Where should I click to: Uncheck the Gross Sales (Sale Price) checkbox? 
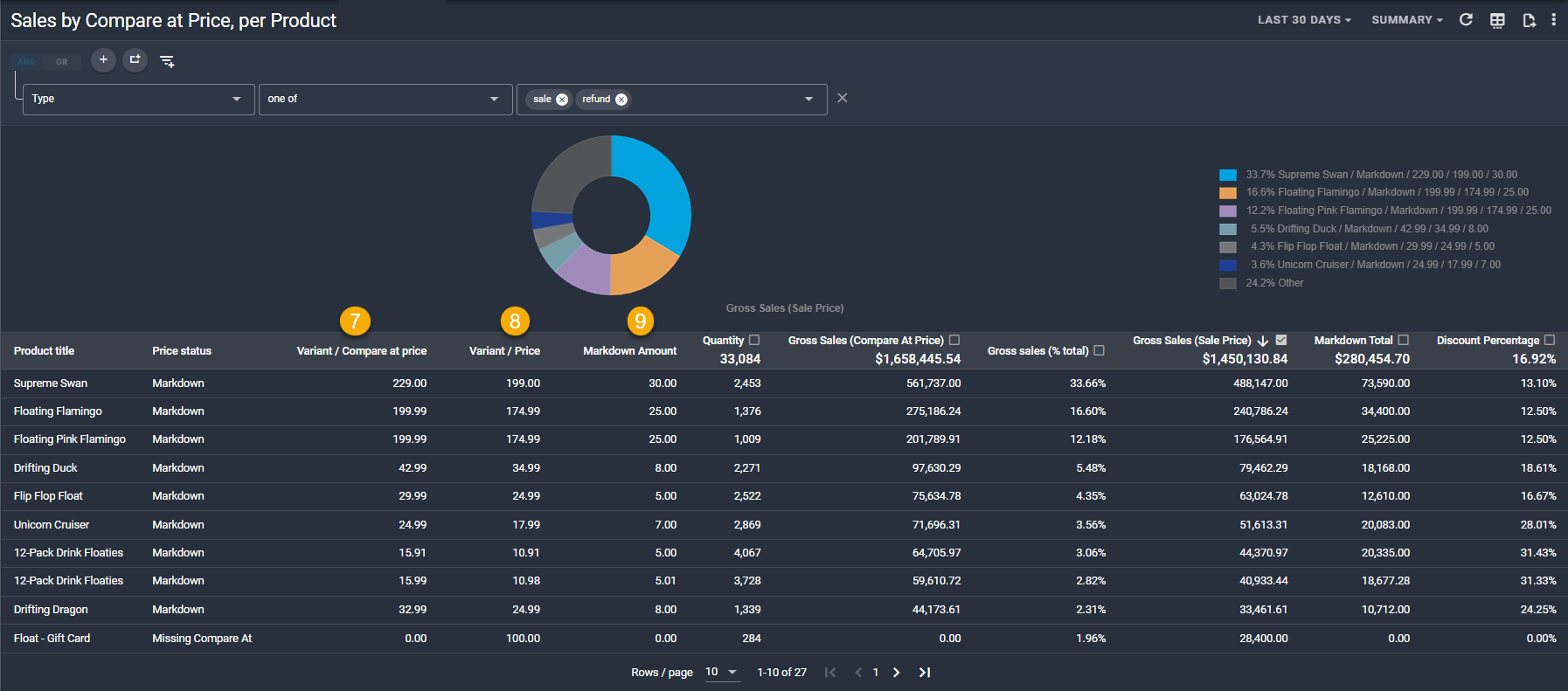[1281, 340]
